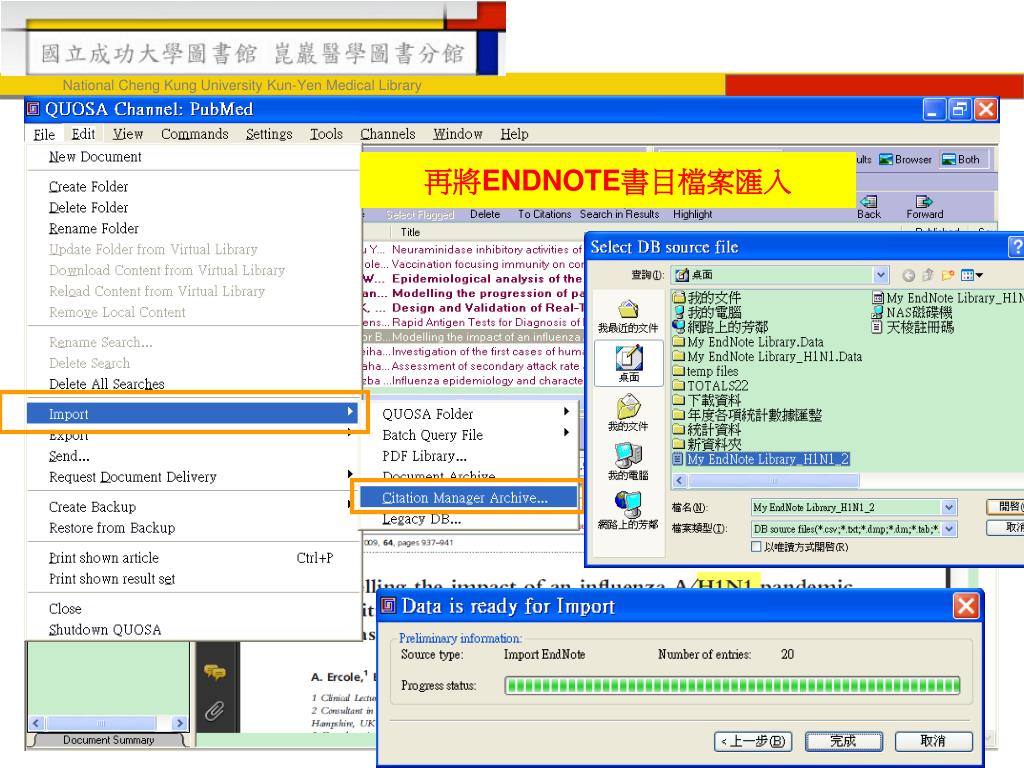Click horizontal scrollbar in file list
Viewport: 1024px width, 768px height.
point(773,481)
